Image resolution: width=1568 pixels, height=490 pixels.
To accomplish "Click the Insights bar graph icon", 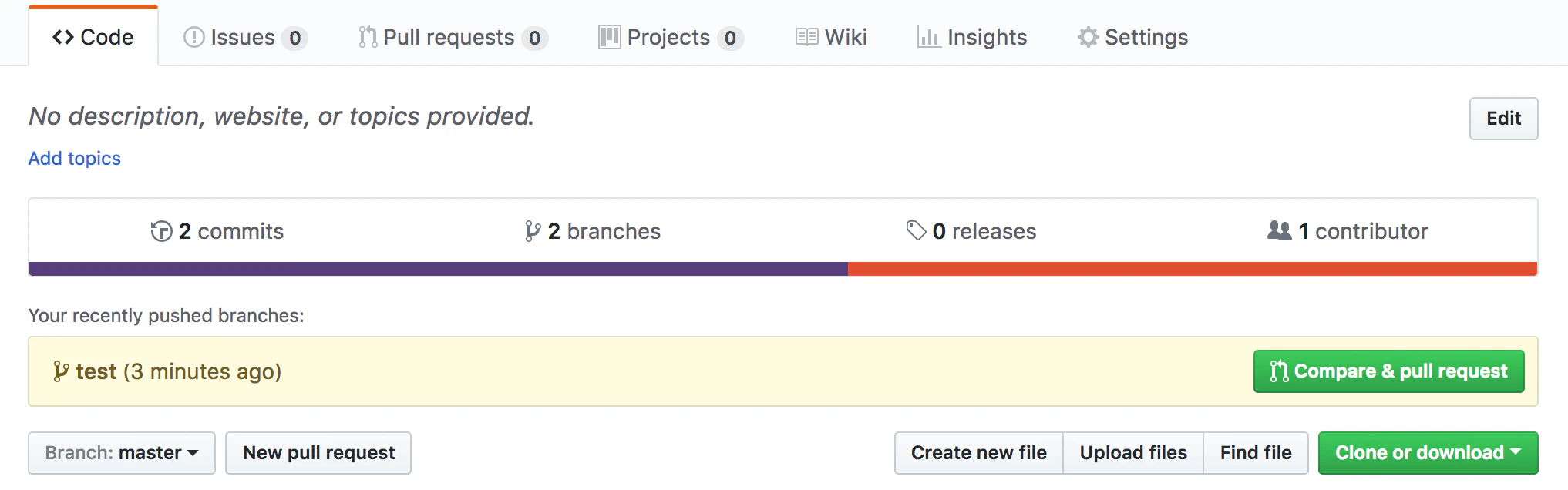I will click(x=928, y=37).
